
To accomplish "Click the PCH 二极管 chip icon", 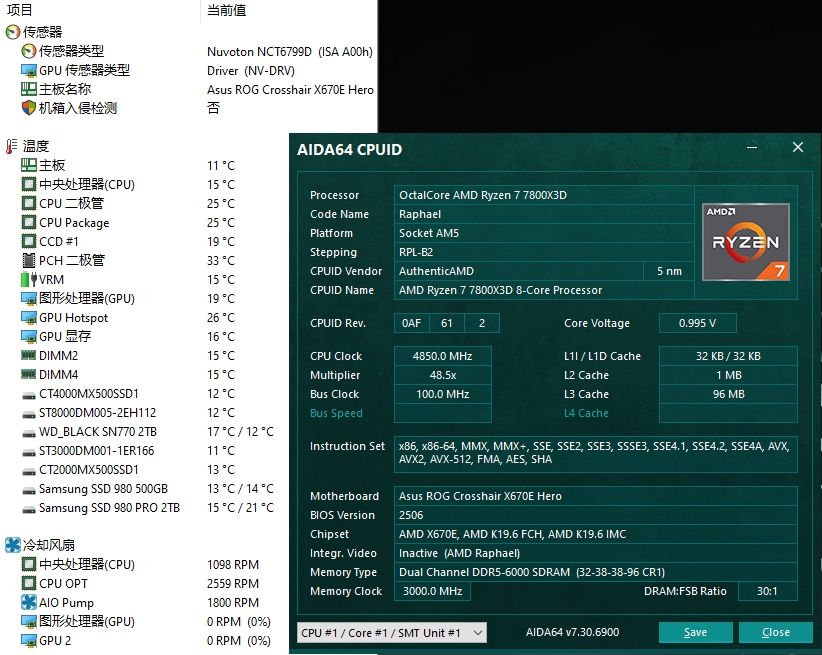I will coord(29,260).
